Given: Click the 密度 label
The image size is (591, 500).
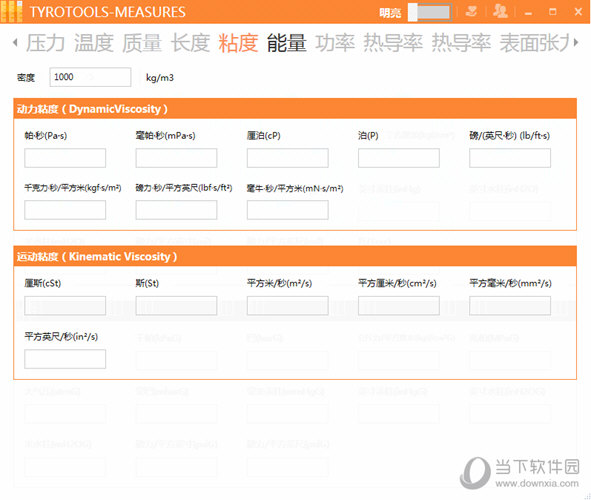Looking at the screenshot, I should tap(26, 78).
